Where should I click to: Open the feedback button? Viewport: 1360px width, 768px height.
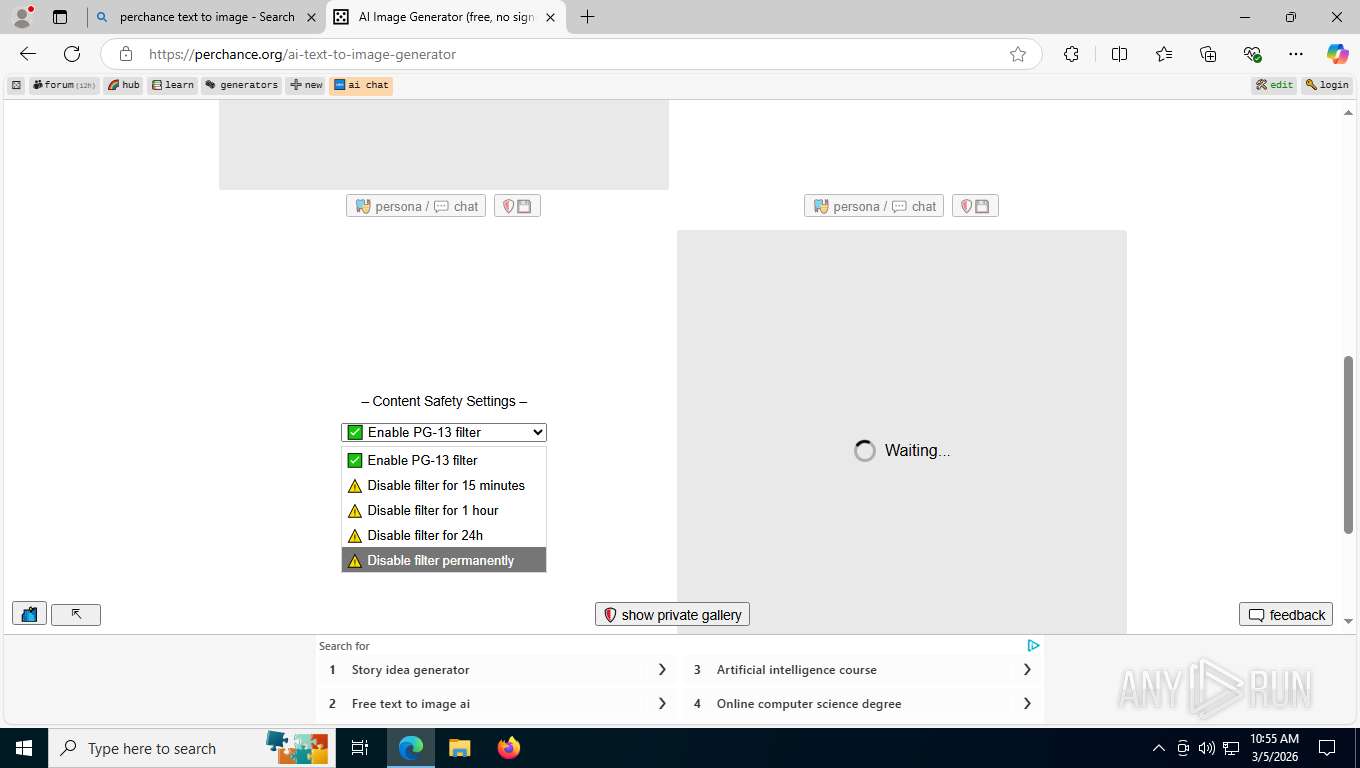1286,614
